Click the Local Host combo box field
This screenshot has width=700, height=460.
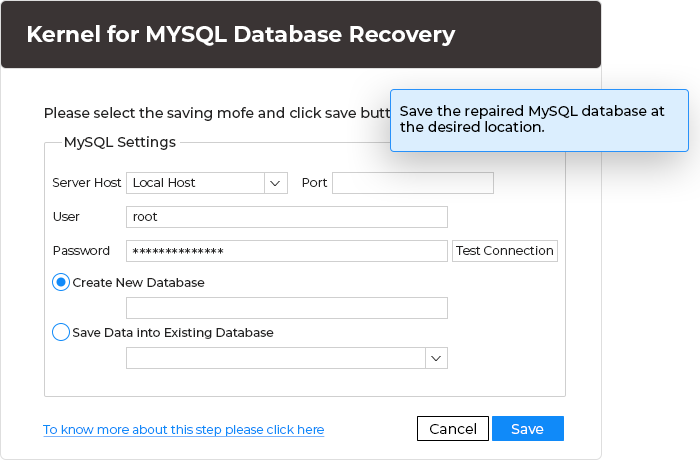pyautogui.click(x=195, y=183)
